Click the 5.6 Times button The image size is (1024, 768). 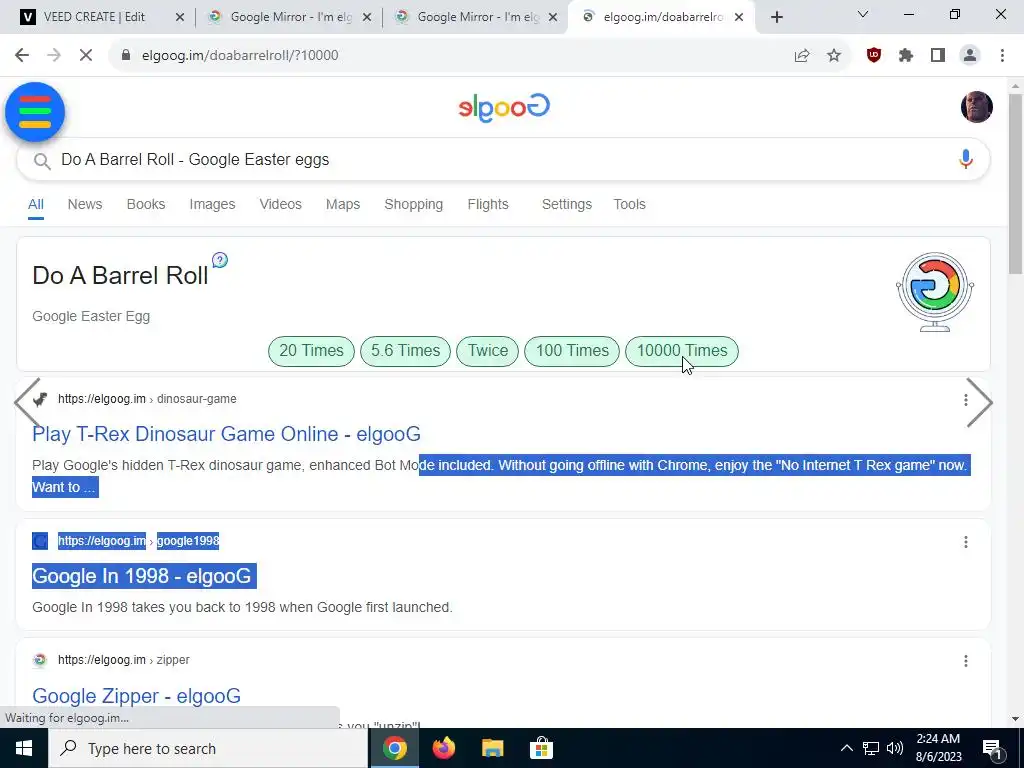(x=406, y=351)
